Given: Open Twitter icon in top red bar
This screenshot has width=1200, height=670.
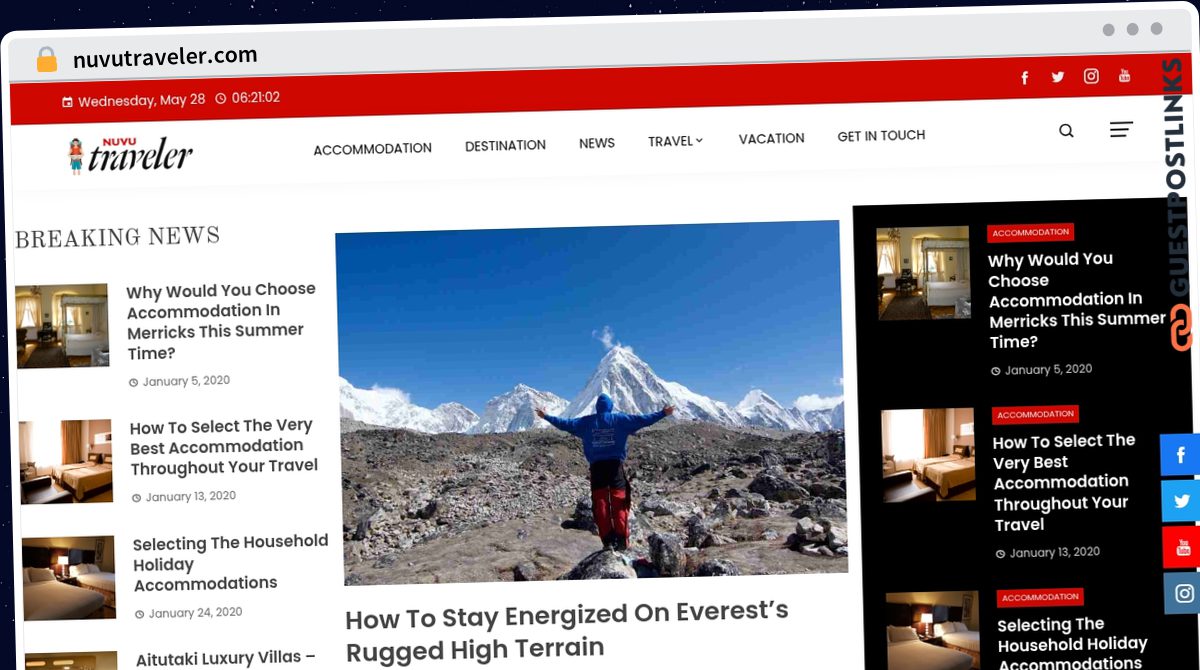Looking at the screenshot, I should pyautogui.click(x=1057, y=77).
